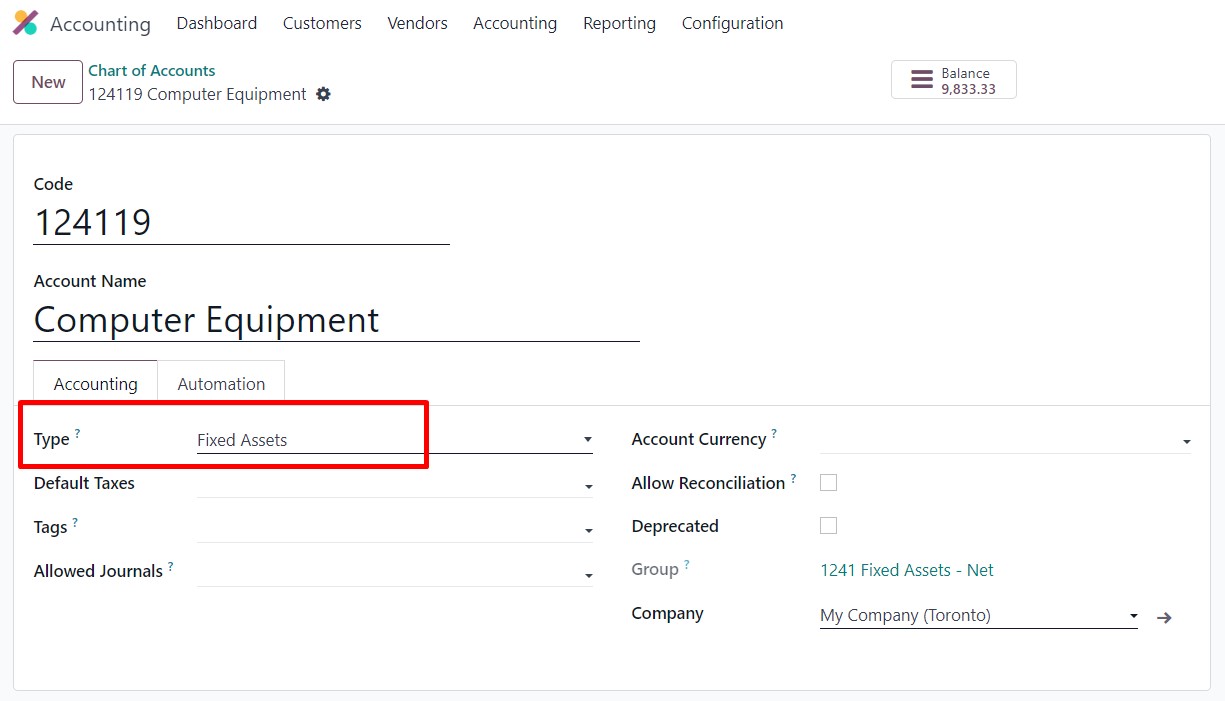
Task: Click the New button
Action: pyautogui.click(x=48, y=82)
